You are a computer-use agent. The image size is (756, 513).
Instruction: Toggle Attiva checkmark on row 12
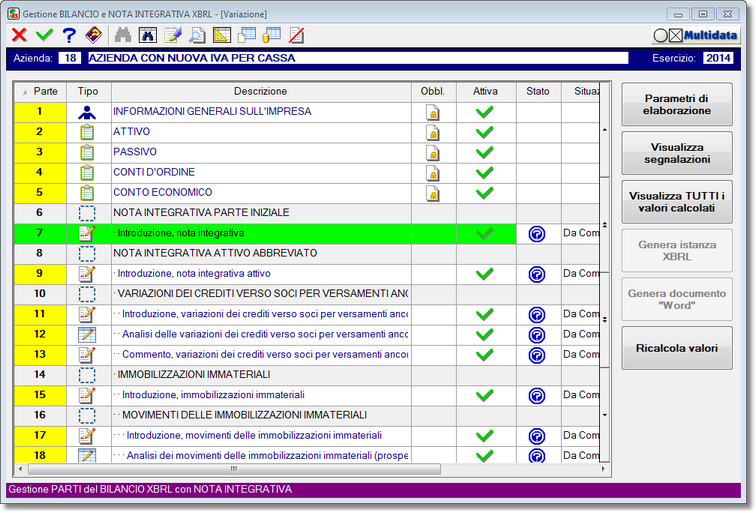485,335
